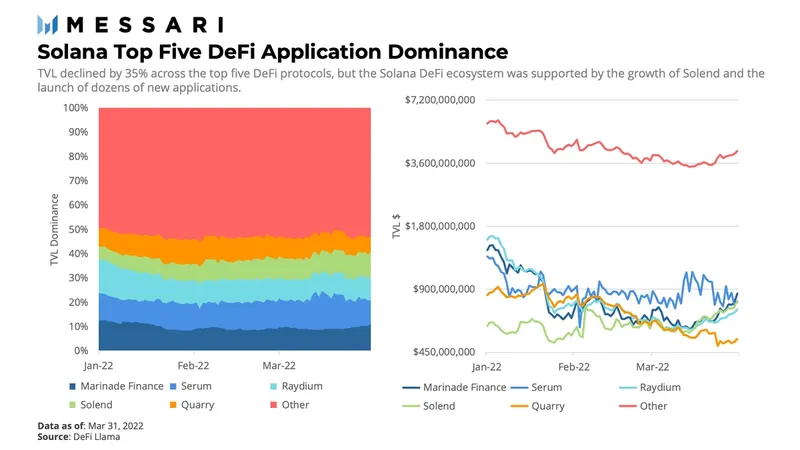Click Feb-22 label under the left area chart
800x450 pixels.
click(x=193, y=366)
